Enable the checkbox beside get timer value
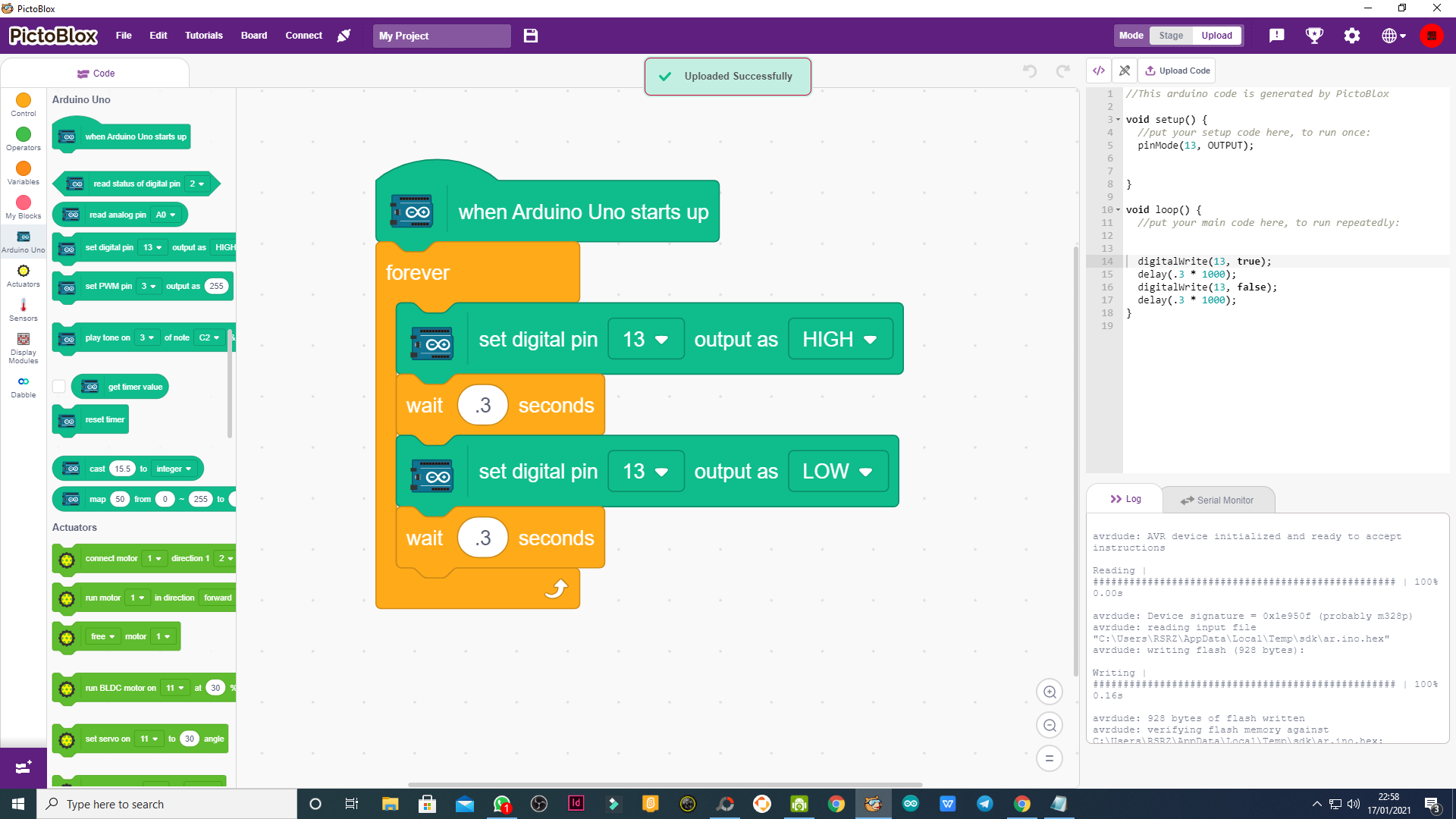Screen dimensions: 1456x819 tap(58, 386)
